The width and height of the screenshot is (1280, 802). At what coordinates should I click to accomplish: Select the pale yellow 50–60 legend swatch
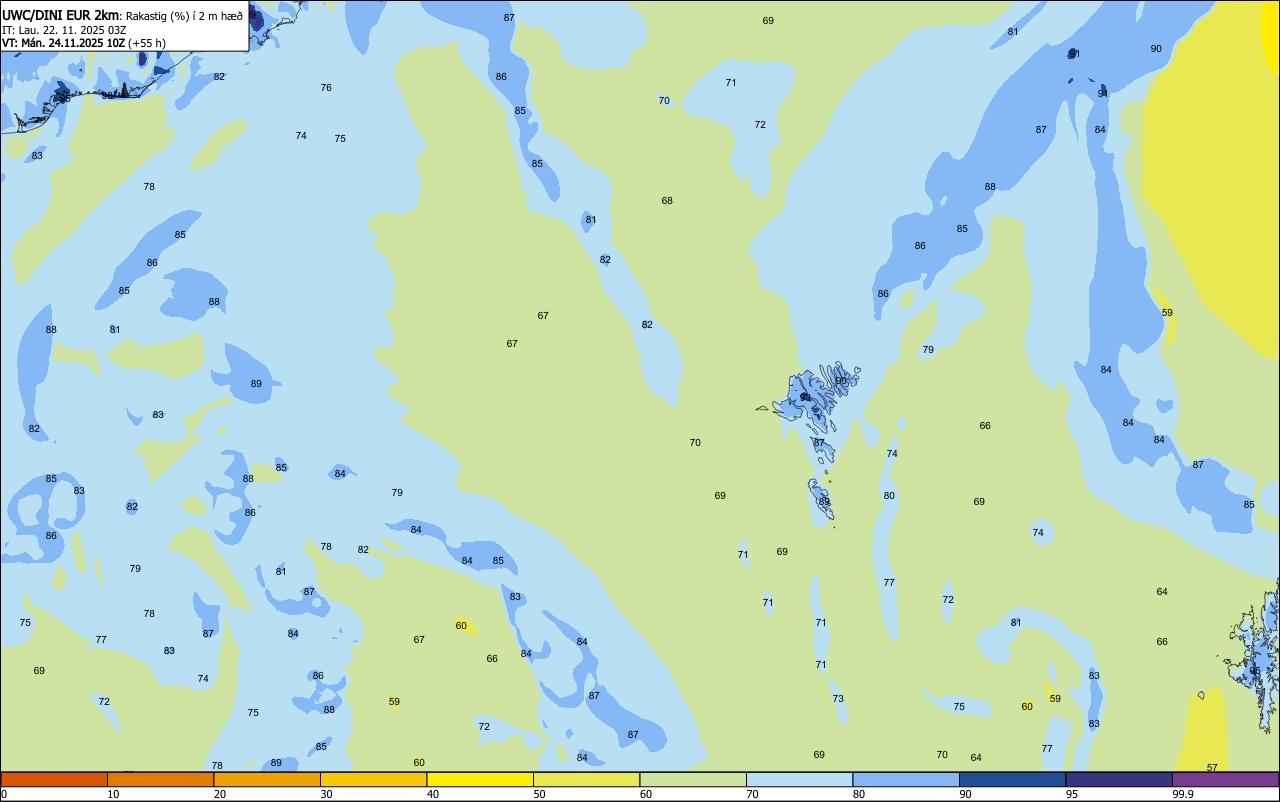586,779
